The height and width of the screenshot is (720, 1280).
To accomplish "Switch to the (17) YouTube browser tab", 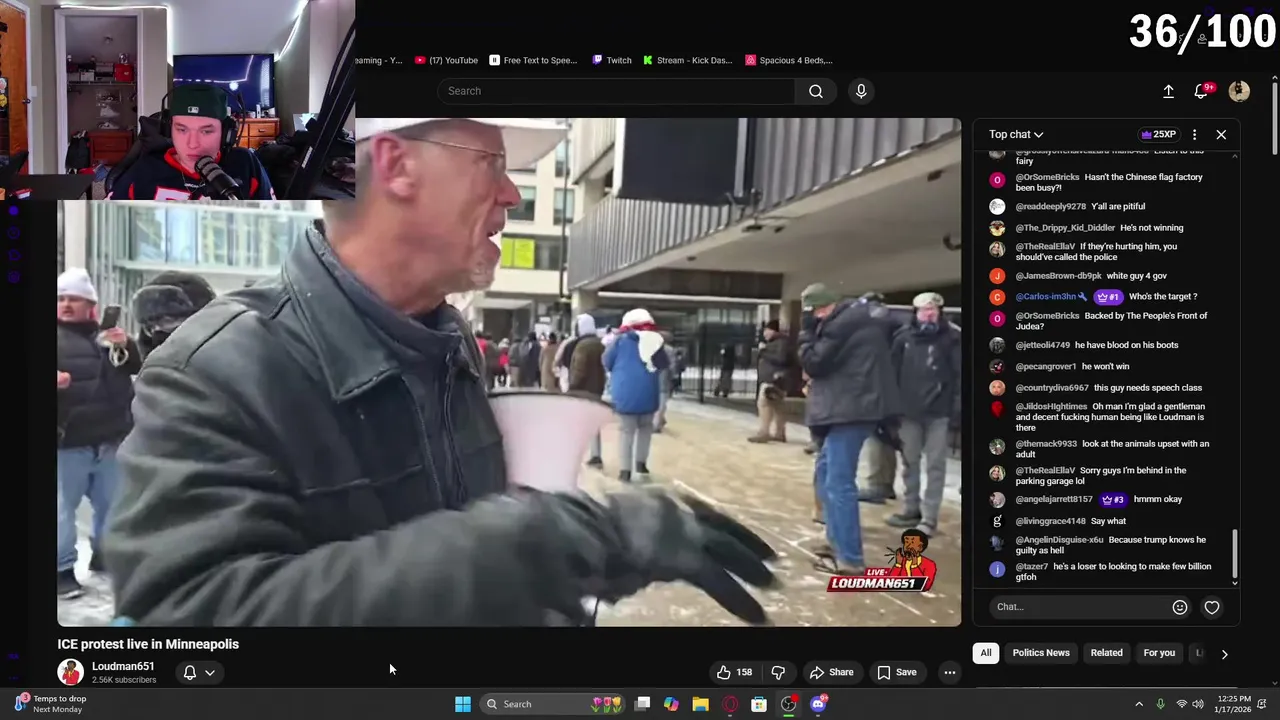I will (x=446, y=60).
